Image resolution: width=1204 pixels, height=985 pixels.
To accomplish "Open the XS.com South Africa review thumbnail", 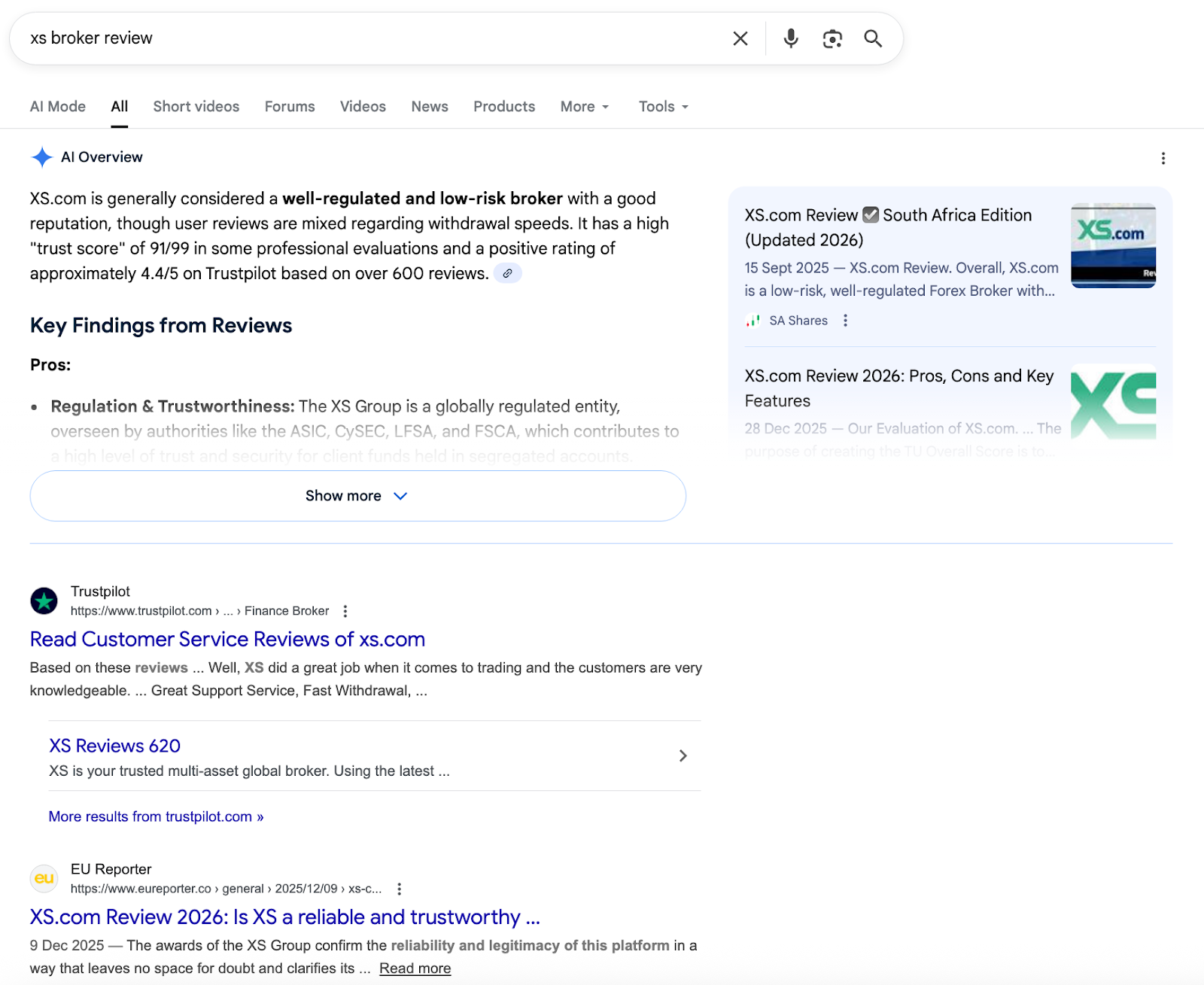I will [1112, 245].
